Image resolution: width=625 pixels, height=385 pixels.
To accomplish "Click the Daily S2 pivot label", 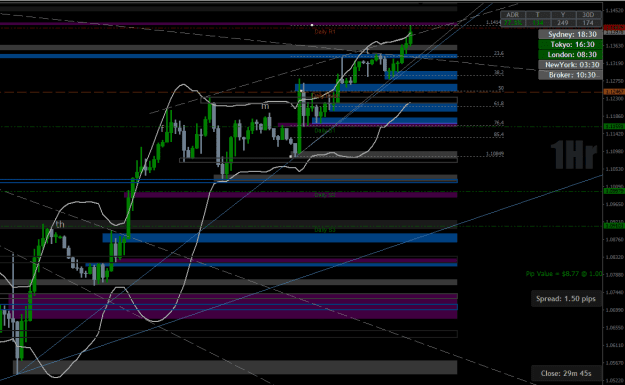I will click(x=325, y=195).
